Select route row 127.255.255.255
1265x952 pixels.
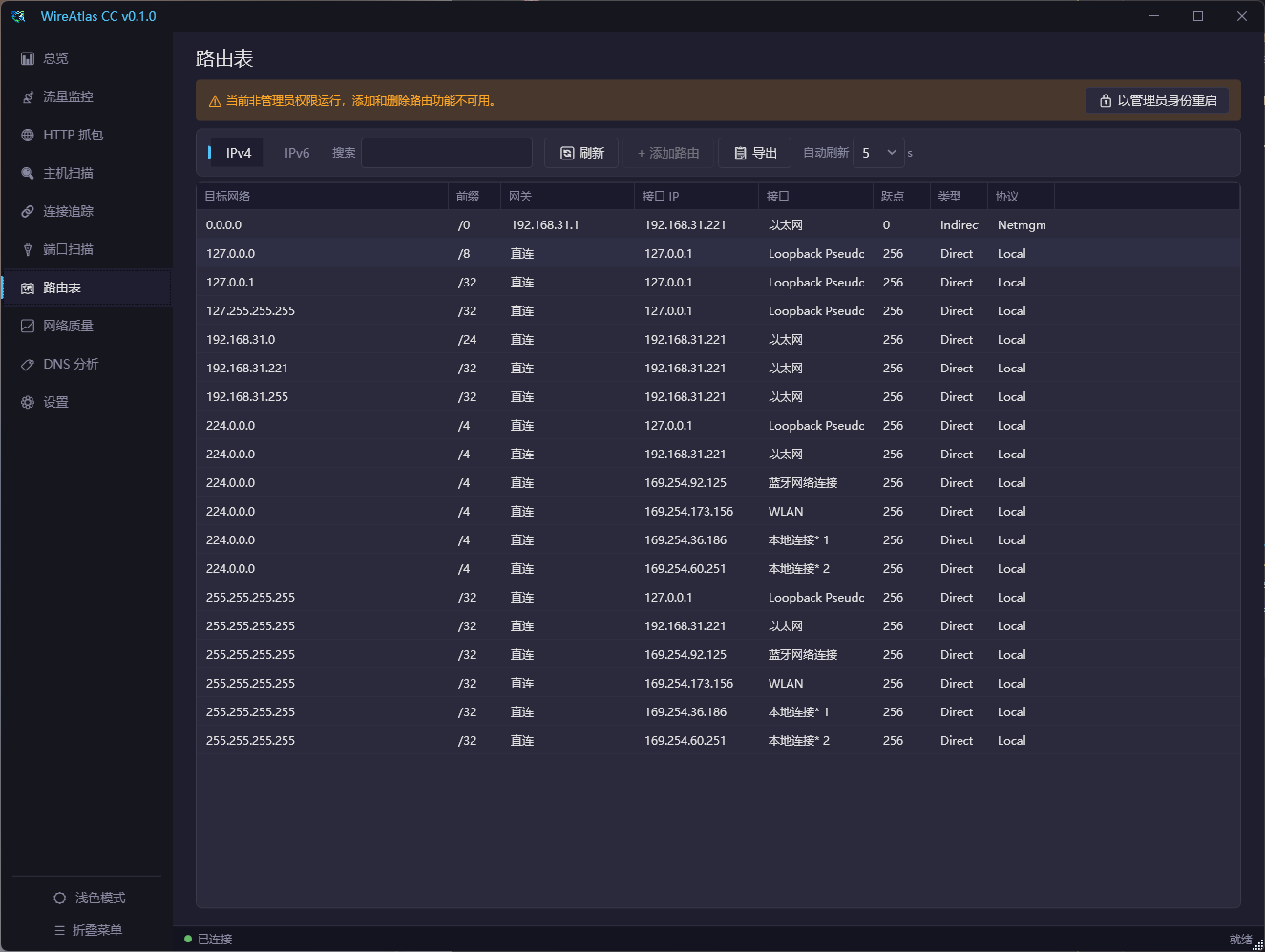coord(718,310)
